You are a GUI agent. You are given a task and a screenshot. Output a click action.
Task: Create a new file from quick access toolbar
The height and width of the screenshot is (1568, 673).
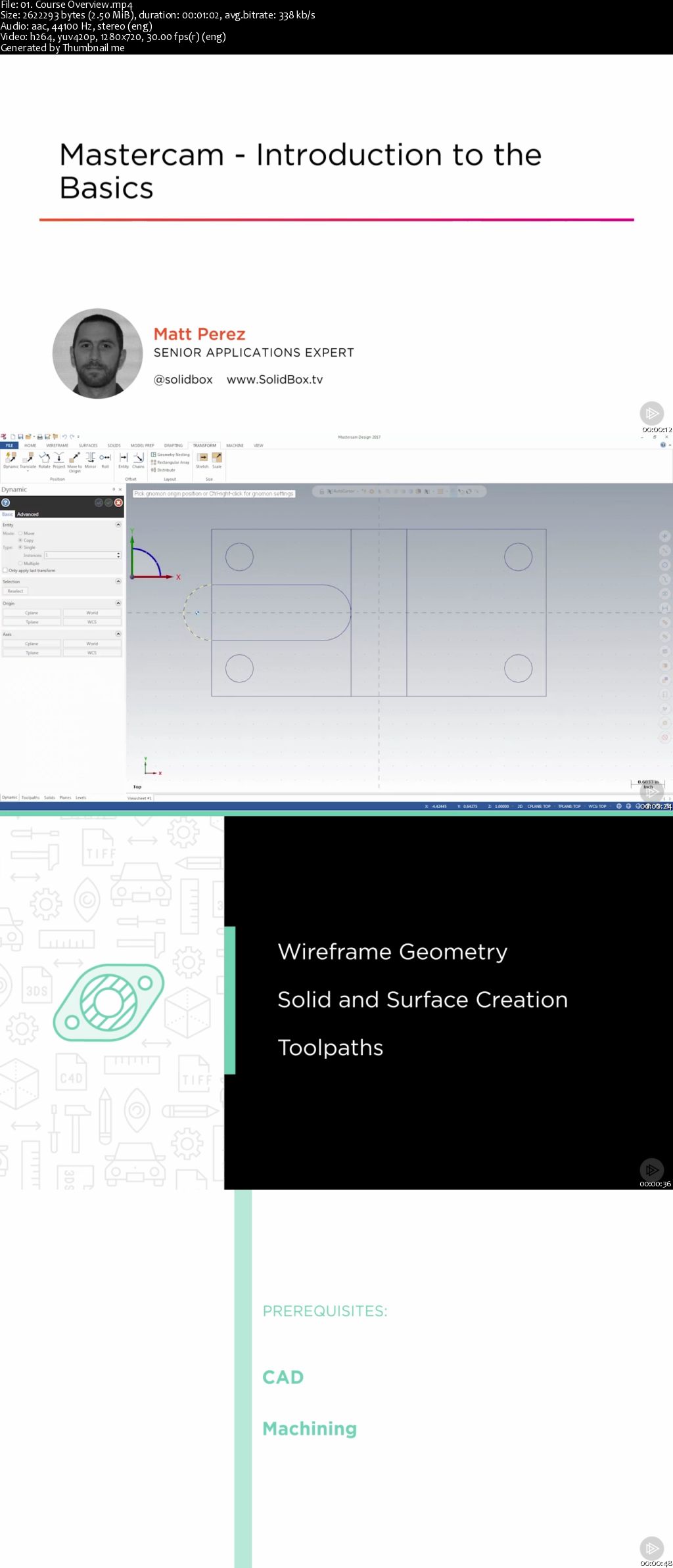[12, 436]
